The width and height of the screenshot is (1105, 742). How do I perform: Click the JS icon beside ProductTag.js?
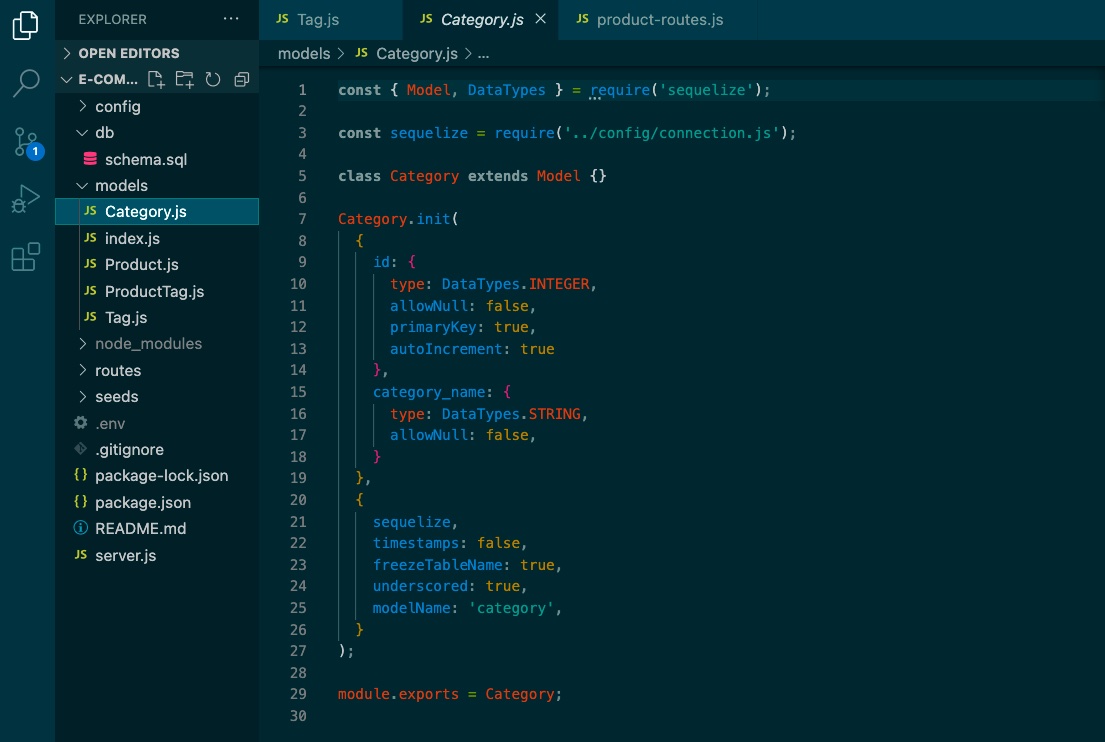point(90,290)
